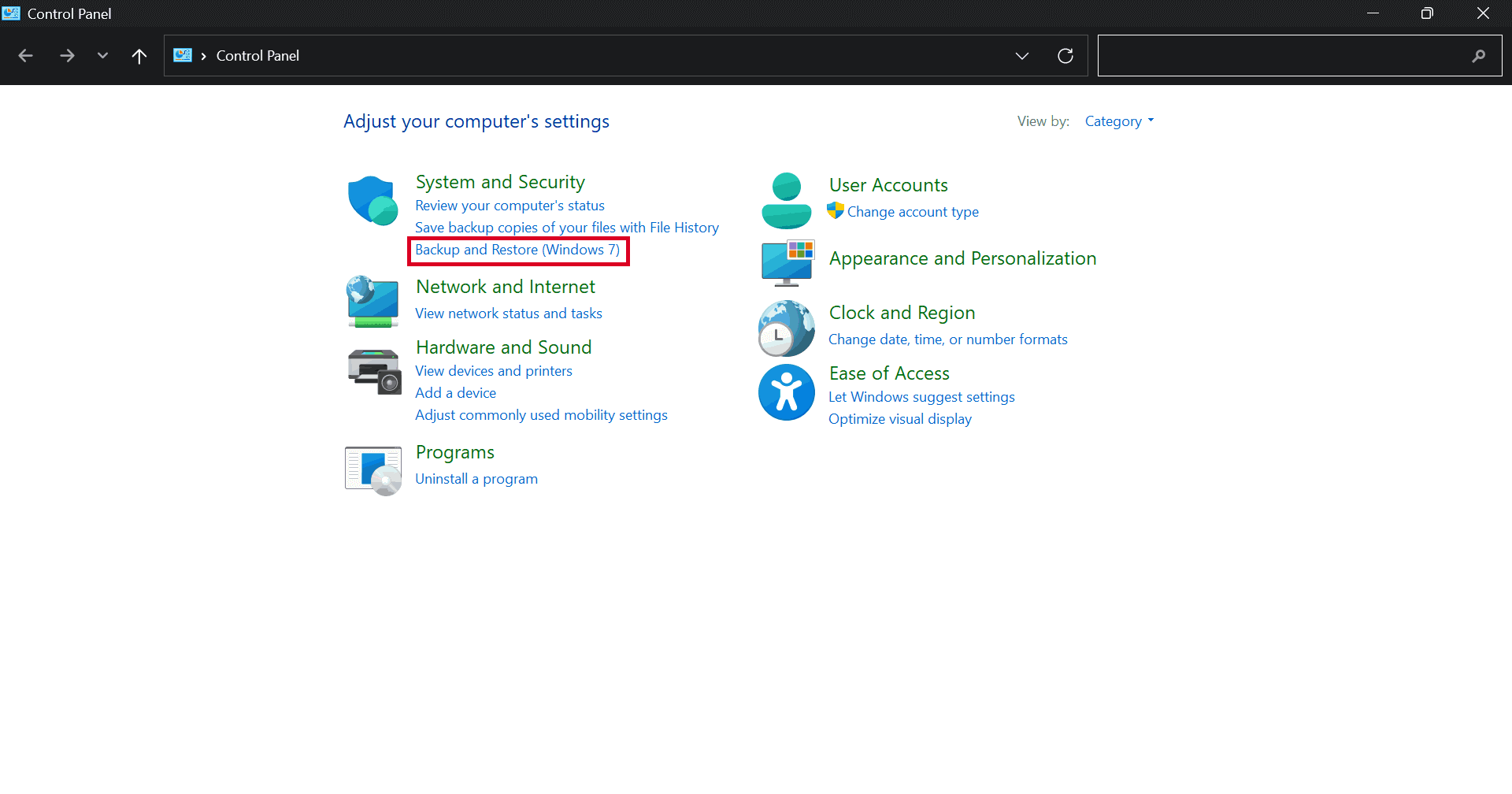The image size is (1512, 794).
Task: Expand the address bar history dropdown
Action: 1021,55
